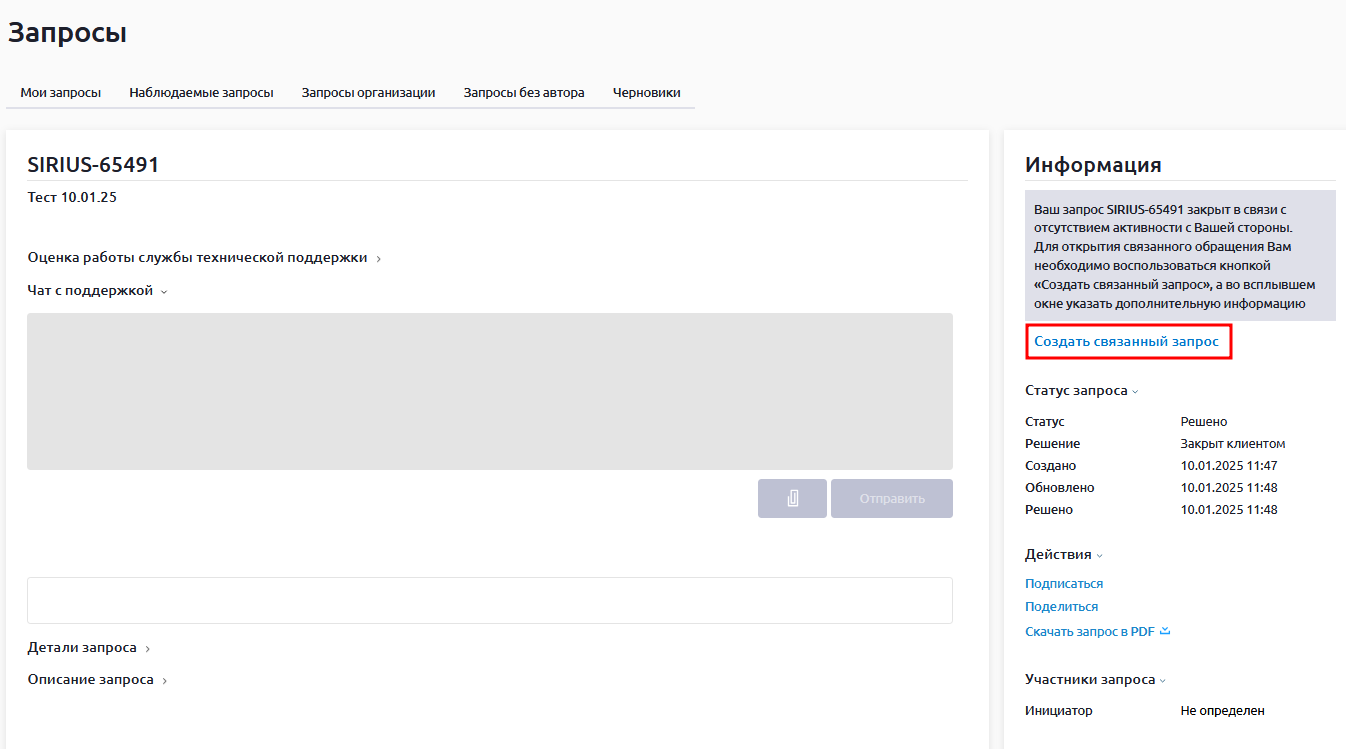Image resolution: width=1346 pixels, height=749 pixels.
Task: Click inside the gray chat history area
Action: (489, 391)
